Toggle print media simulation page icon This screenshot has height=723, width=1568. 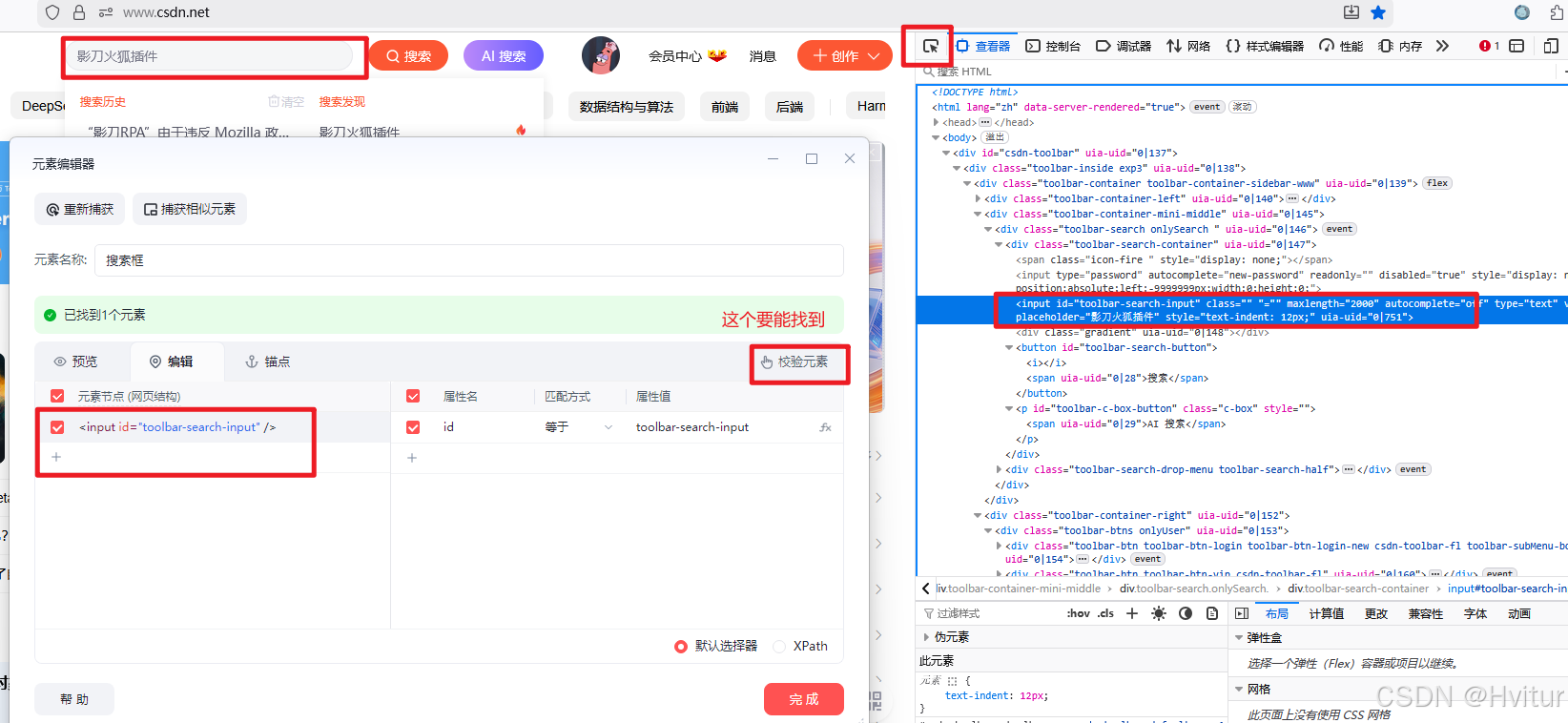(1212, 613)
